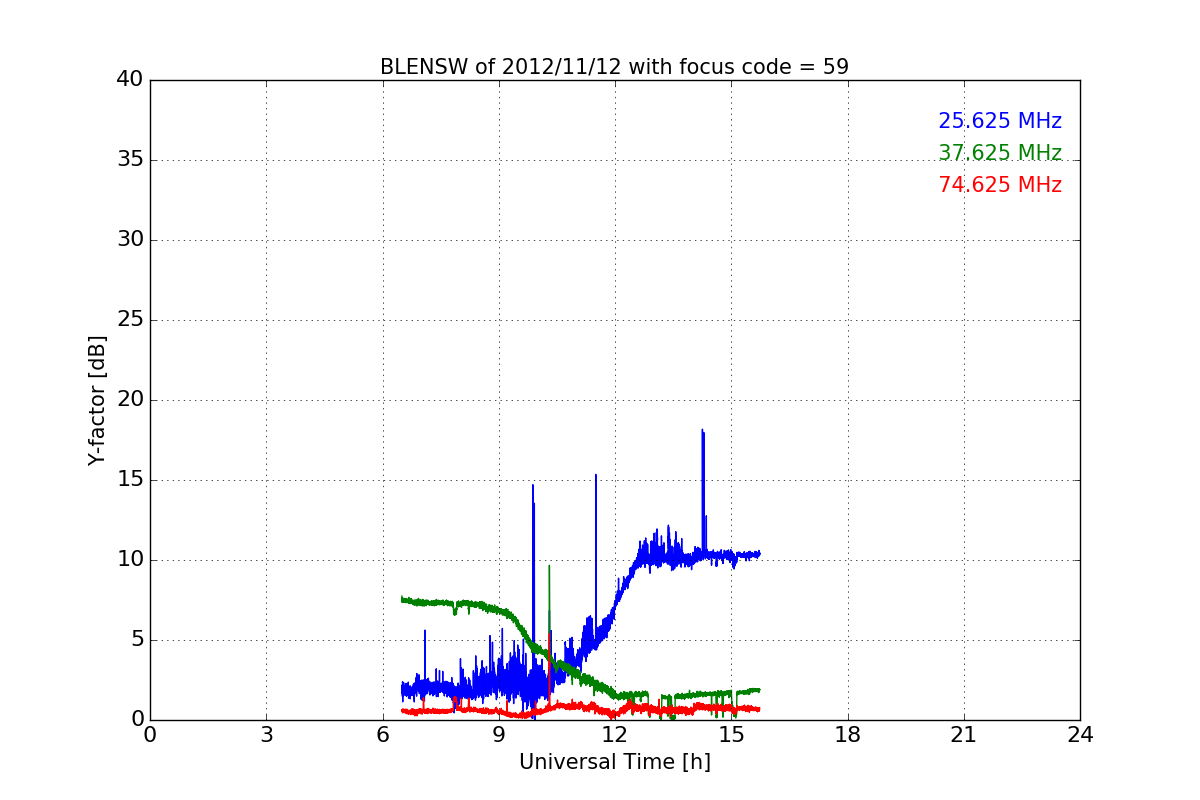Screen dimensions: 1200x800
Task: Click the "Universal Time [h]" axis label
Action: [x=614, y=762]
